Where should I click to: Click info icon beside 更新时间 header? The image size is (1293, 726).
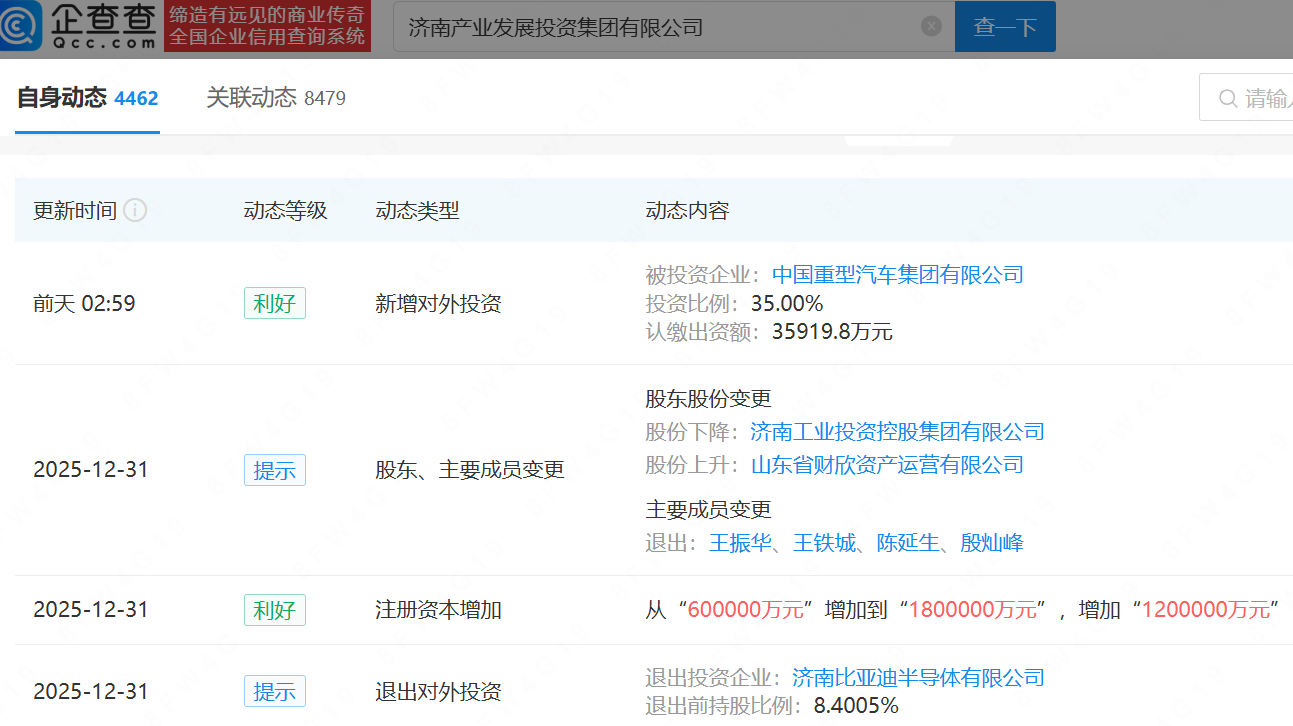click(x=135, y=211)
